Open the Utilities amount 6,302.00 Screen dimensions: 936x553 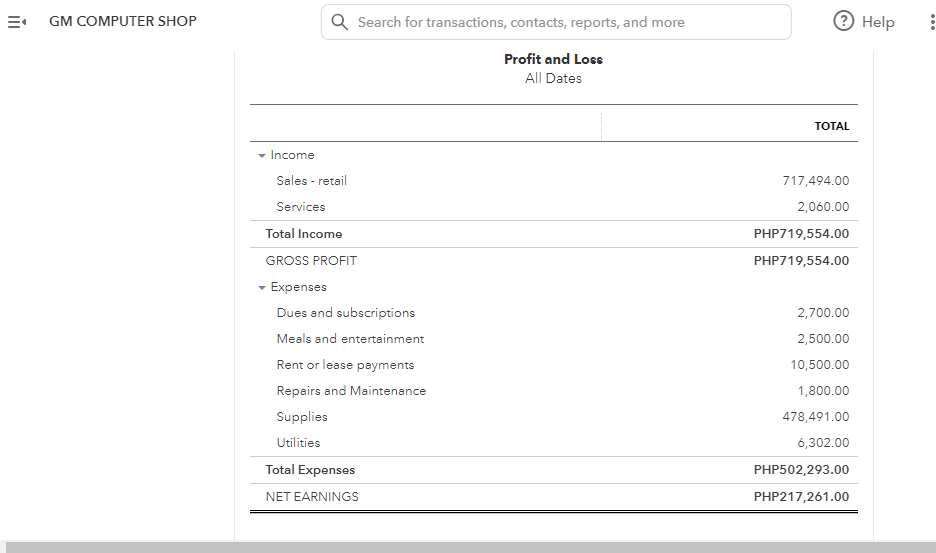(x=823, y=443)
